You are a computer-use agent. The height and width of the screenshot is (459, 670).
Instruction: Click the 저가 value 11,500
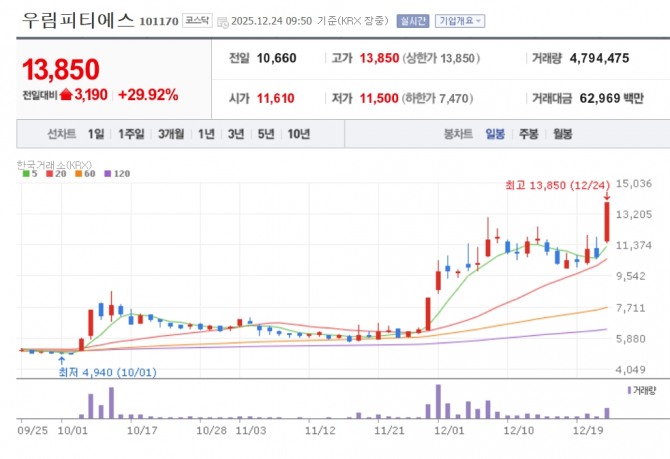coord(379,99)
